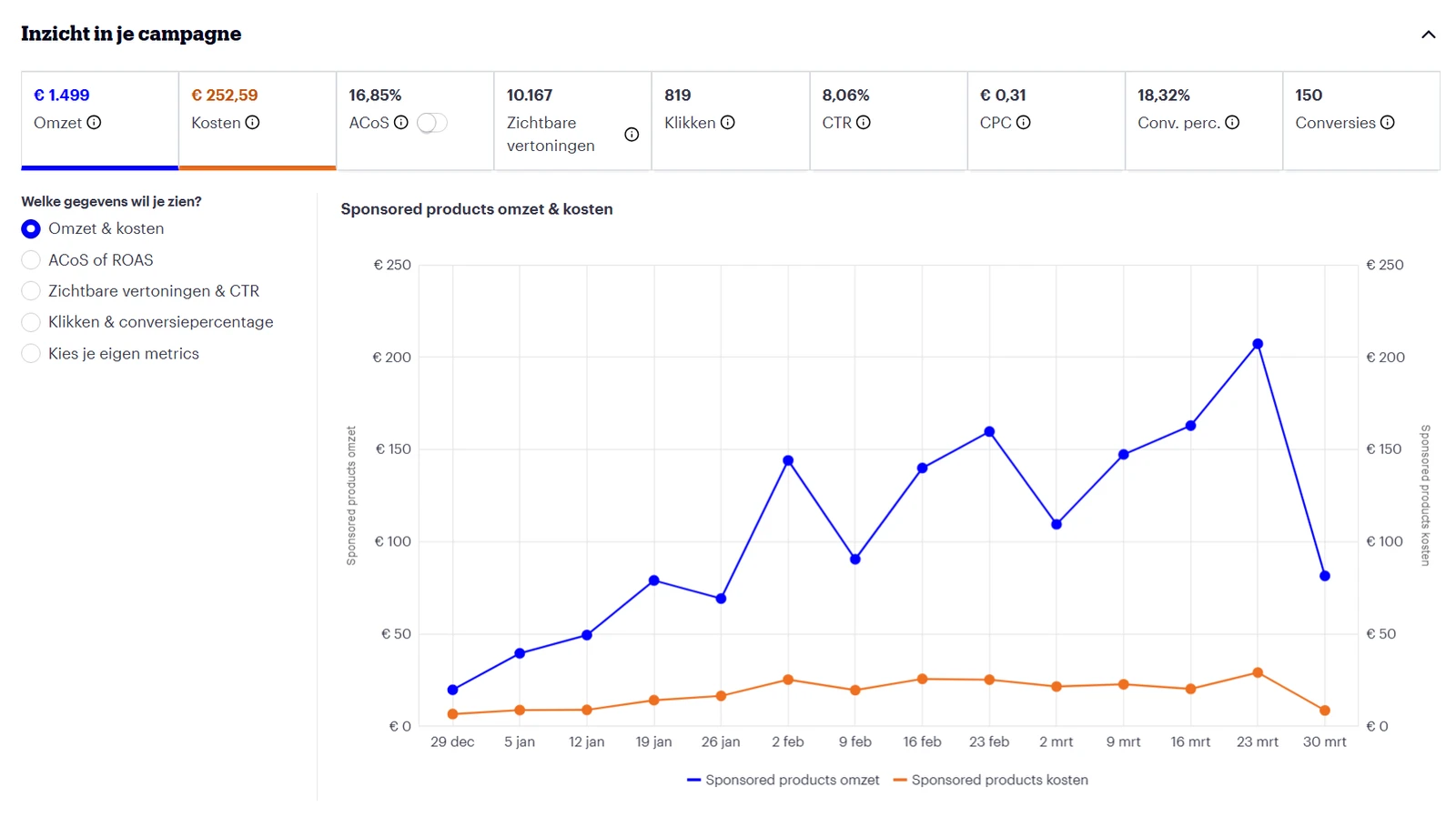Click the 30 mrt omzet data point

coord(1325,576)
